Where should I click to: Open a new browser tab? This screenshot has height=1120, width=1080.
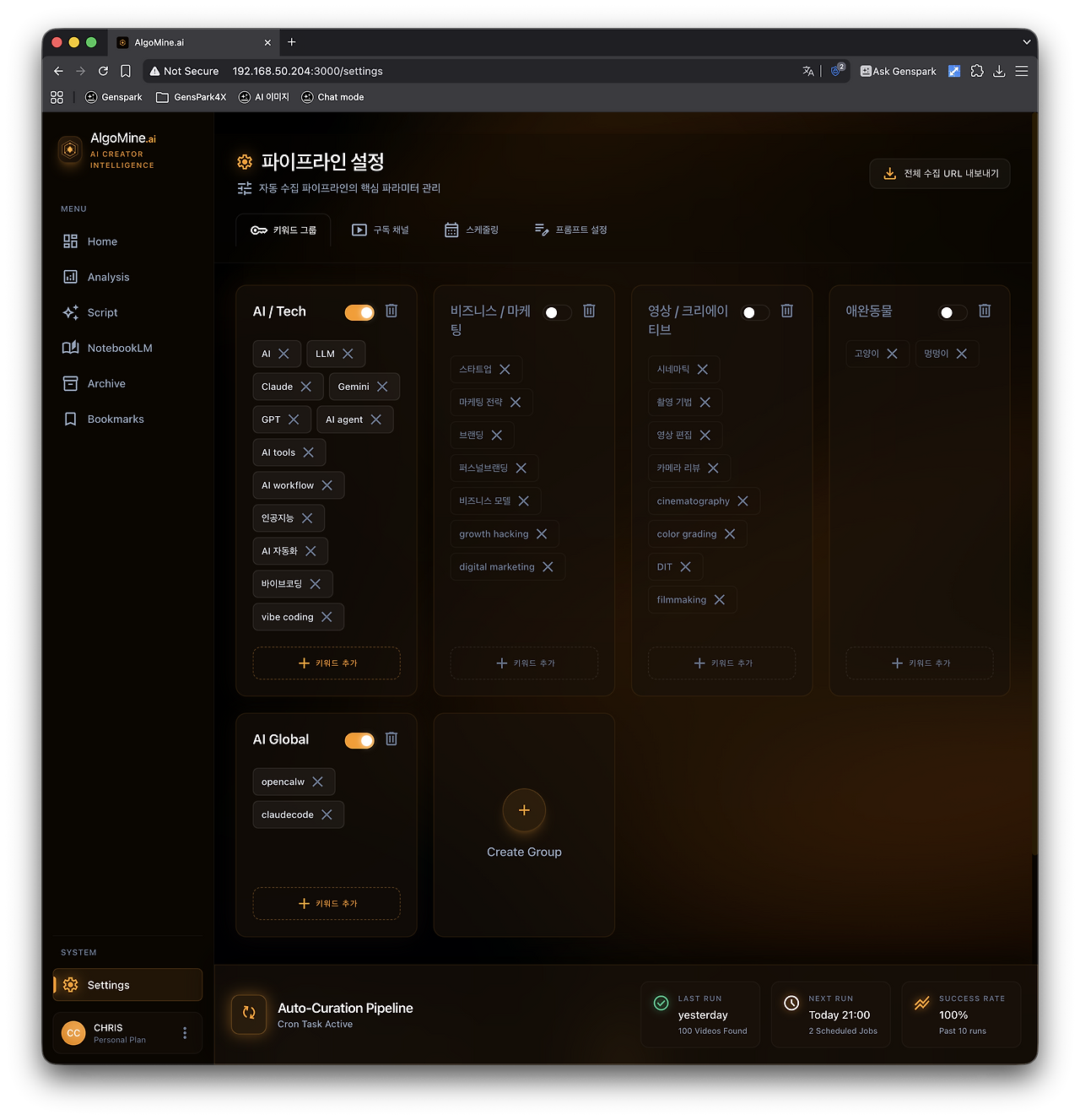(x=291, y=42)
